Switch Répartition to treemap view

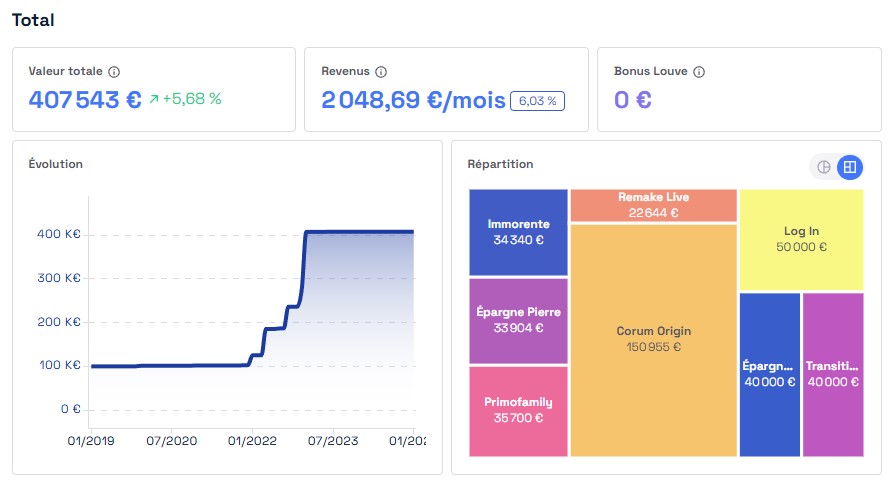[x=850, y=167]
